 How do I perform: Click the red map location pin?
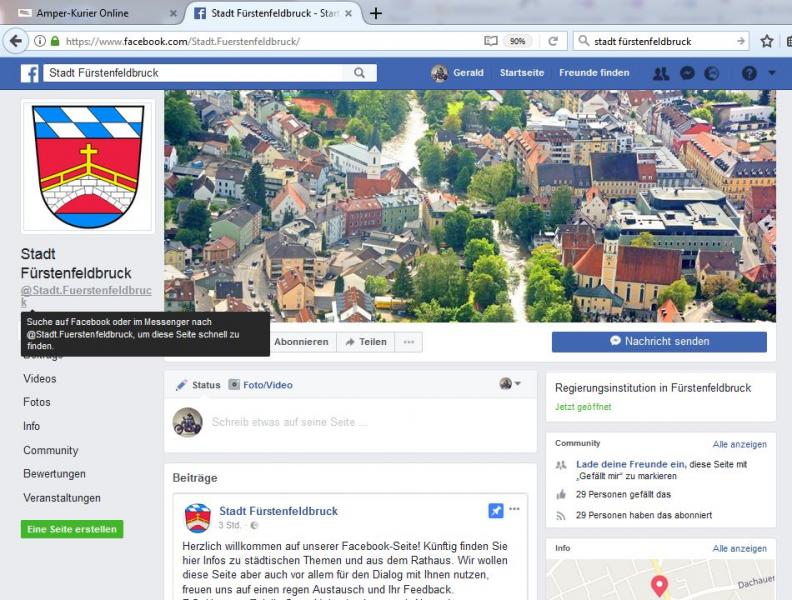[659, 586]
